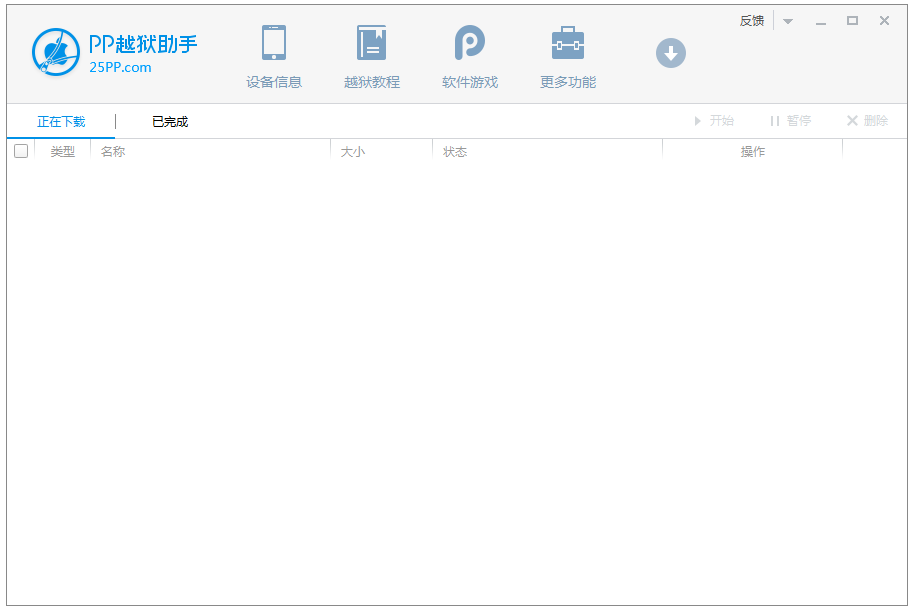Open 越狱教程 tutorial book icon

point(371,43)
